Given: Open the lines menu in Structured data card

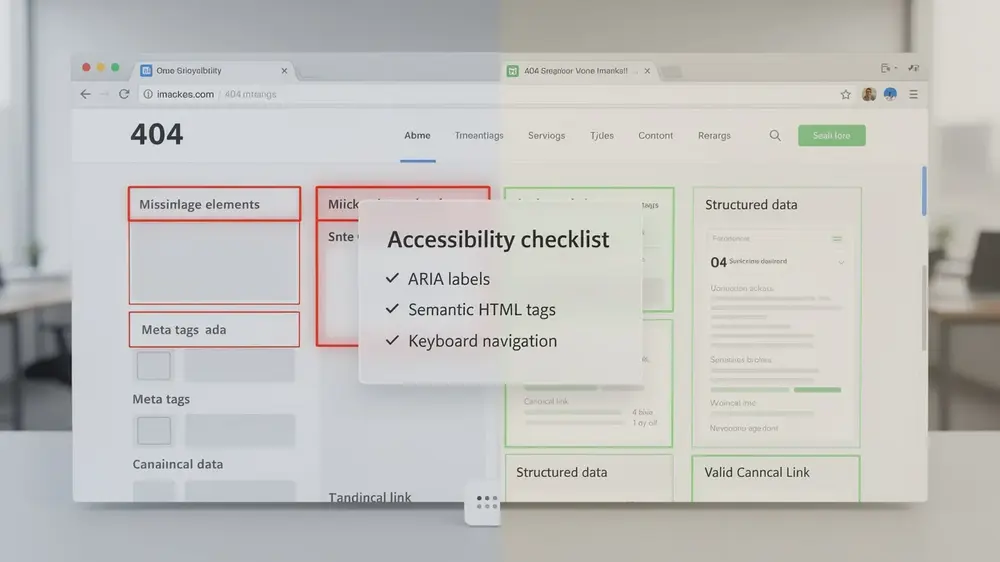Looking at the screenshot, I should point(837,239).
